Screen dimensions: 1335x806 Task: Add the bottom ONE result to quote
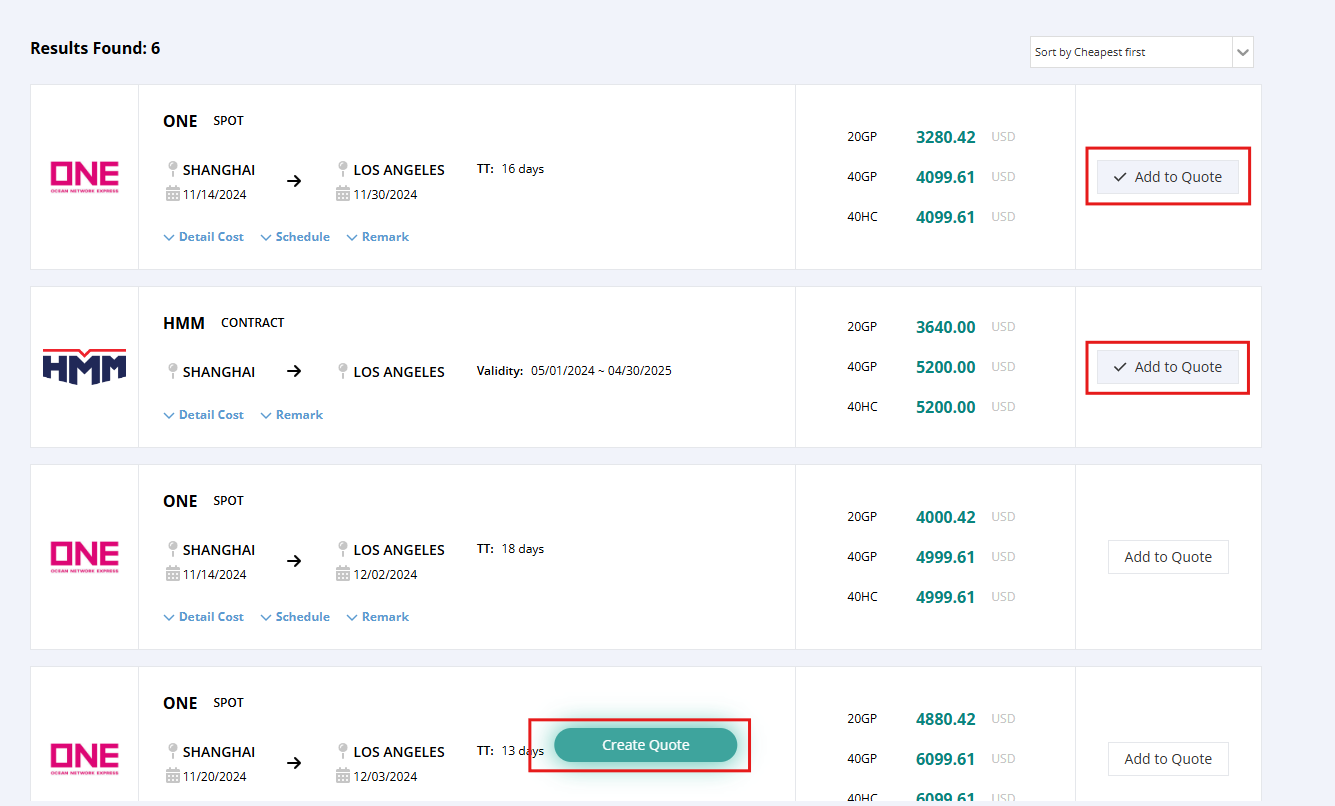[x=1168, y=759]
